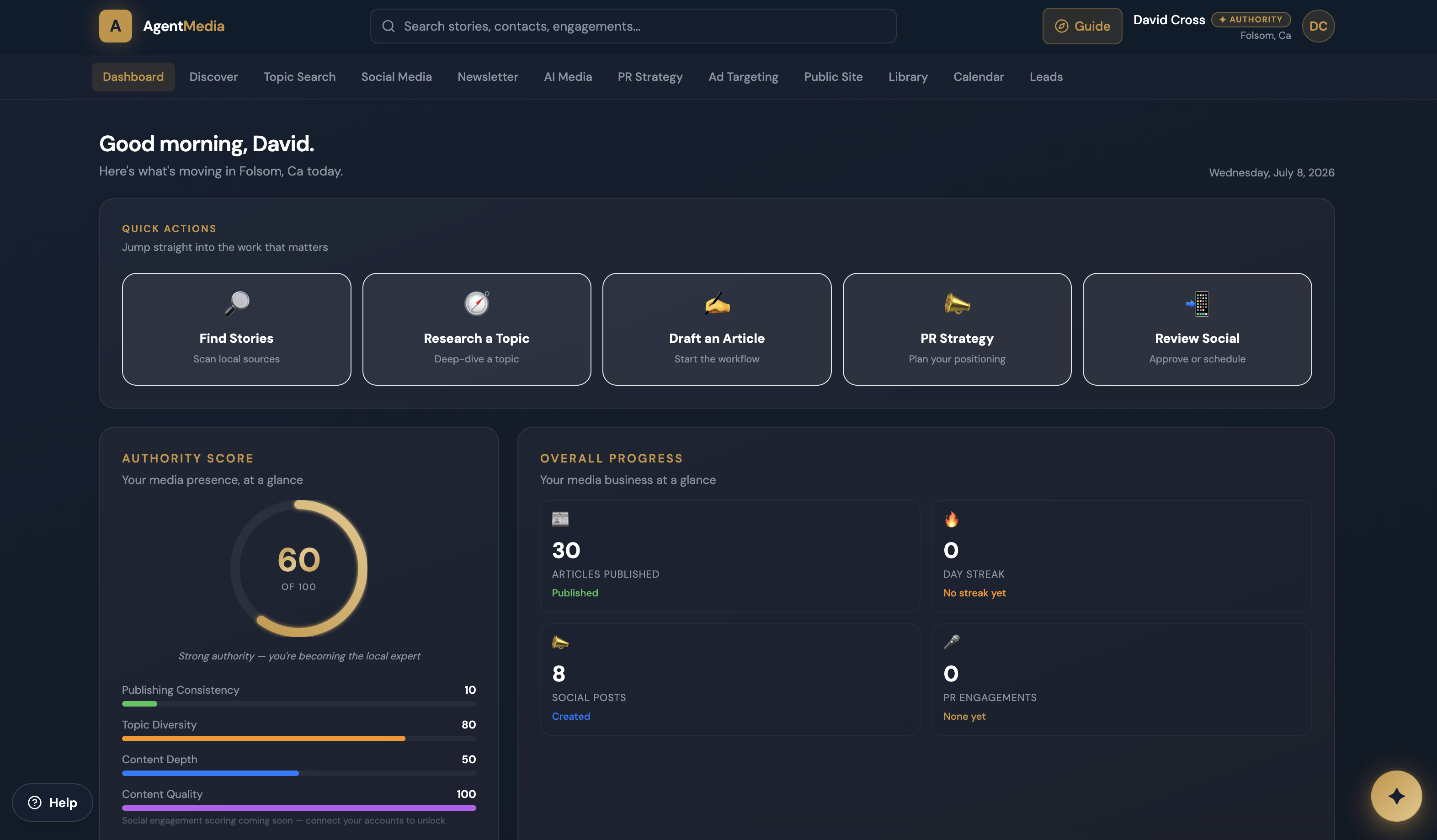Click the "Wednesday, July 8, 2026" date text
Viewport: 1437px width, 840px height.
click(x=1272, y=172)
